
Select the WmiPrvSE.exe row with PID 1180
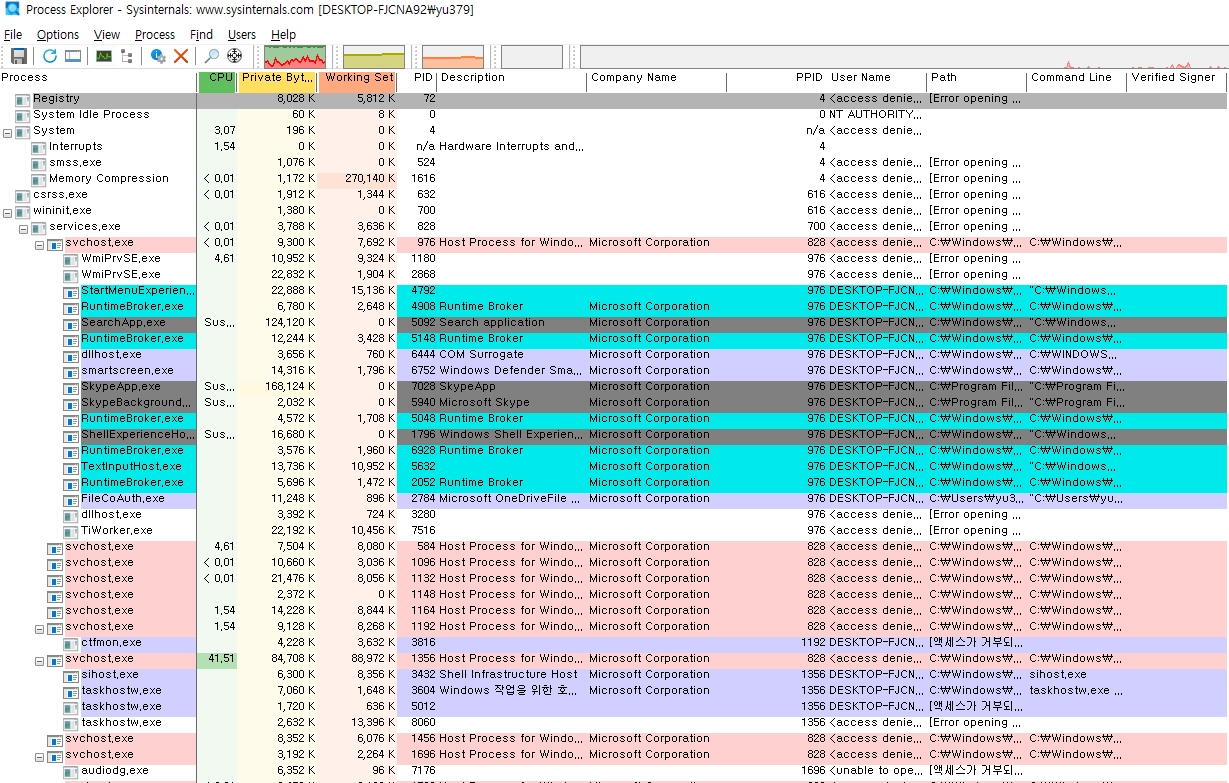point(613,259)
